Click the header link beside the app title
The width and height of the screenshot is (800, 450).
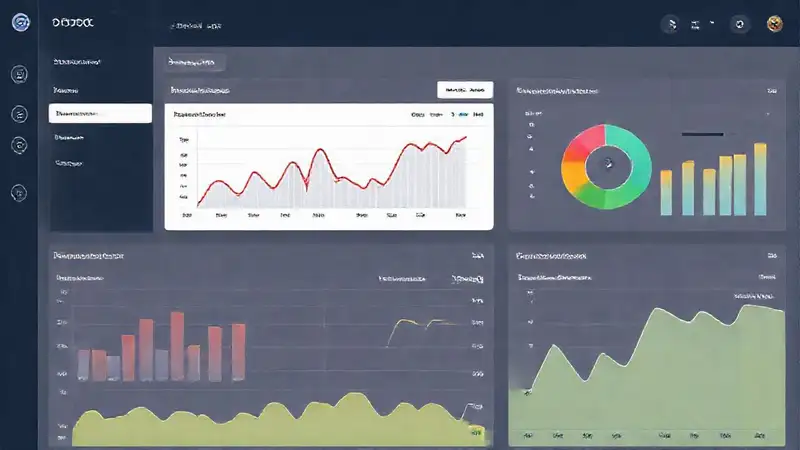196,26
